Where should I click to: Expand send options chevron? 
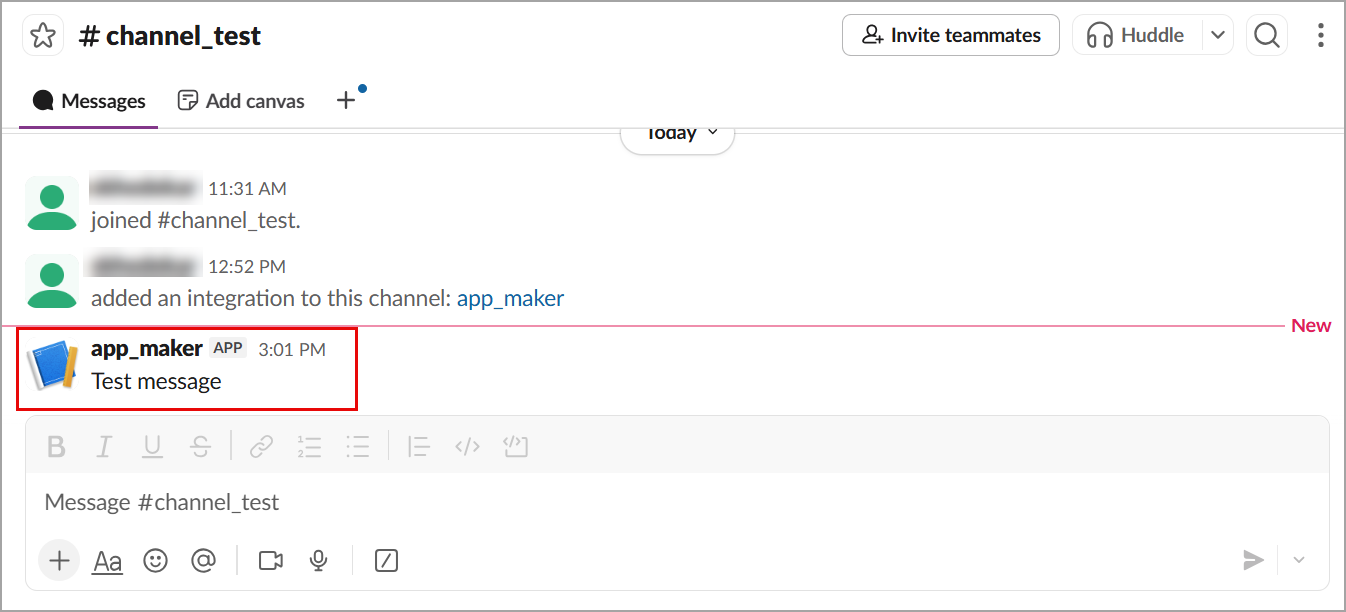(1299, 560)
